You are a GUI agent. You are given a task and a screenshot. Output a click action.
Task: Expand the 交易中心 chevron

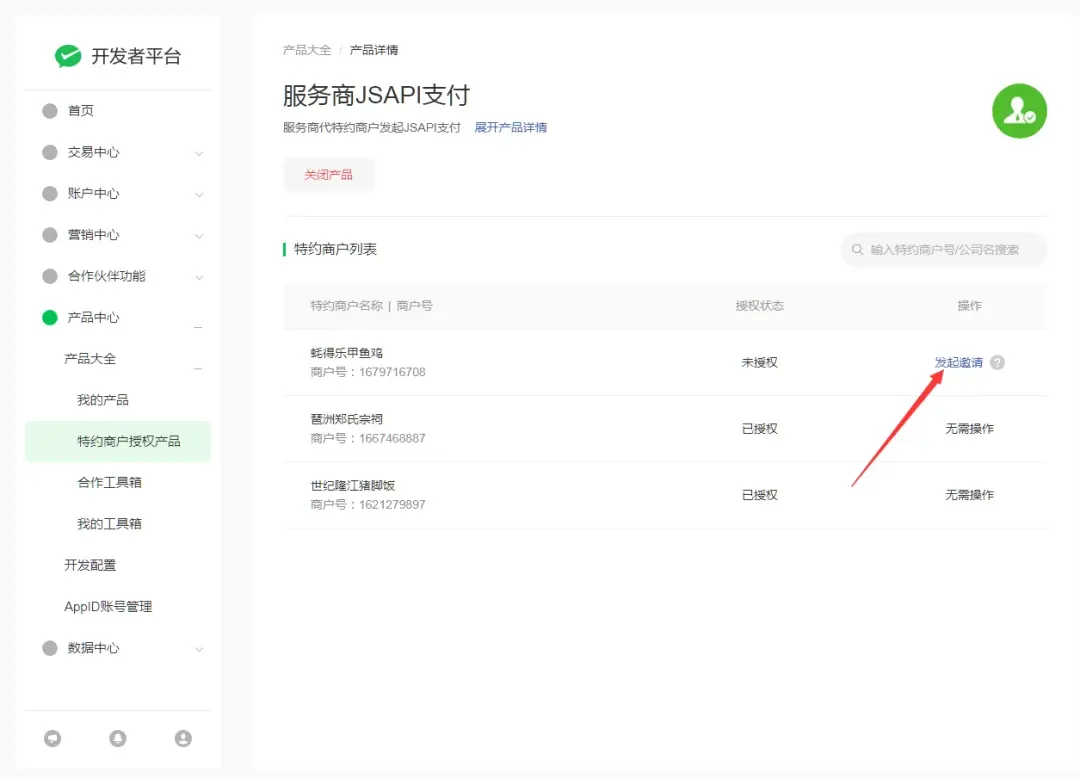point(198,154)
